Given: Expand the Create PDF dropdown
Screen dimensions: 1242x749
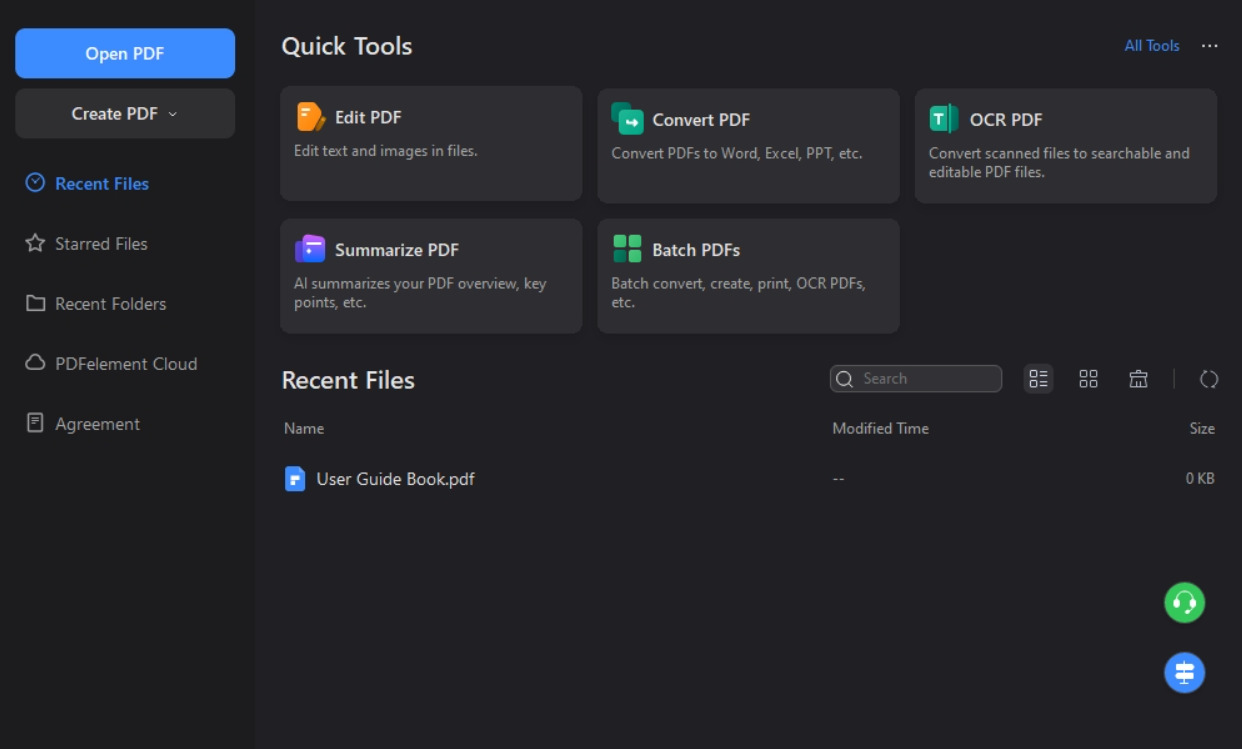Looking at the screenshot, I should click(125, 114).
